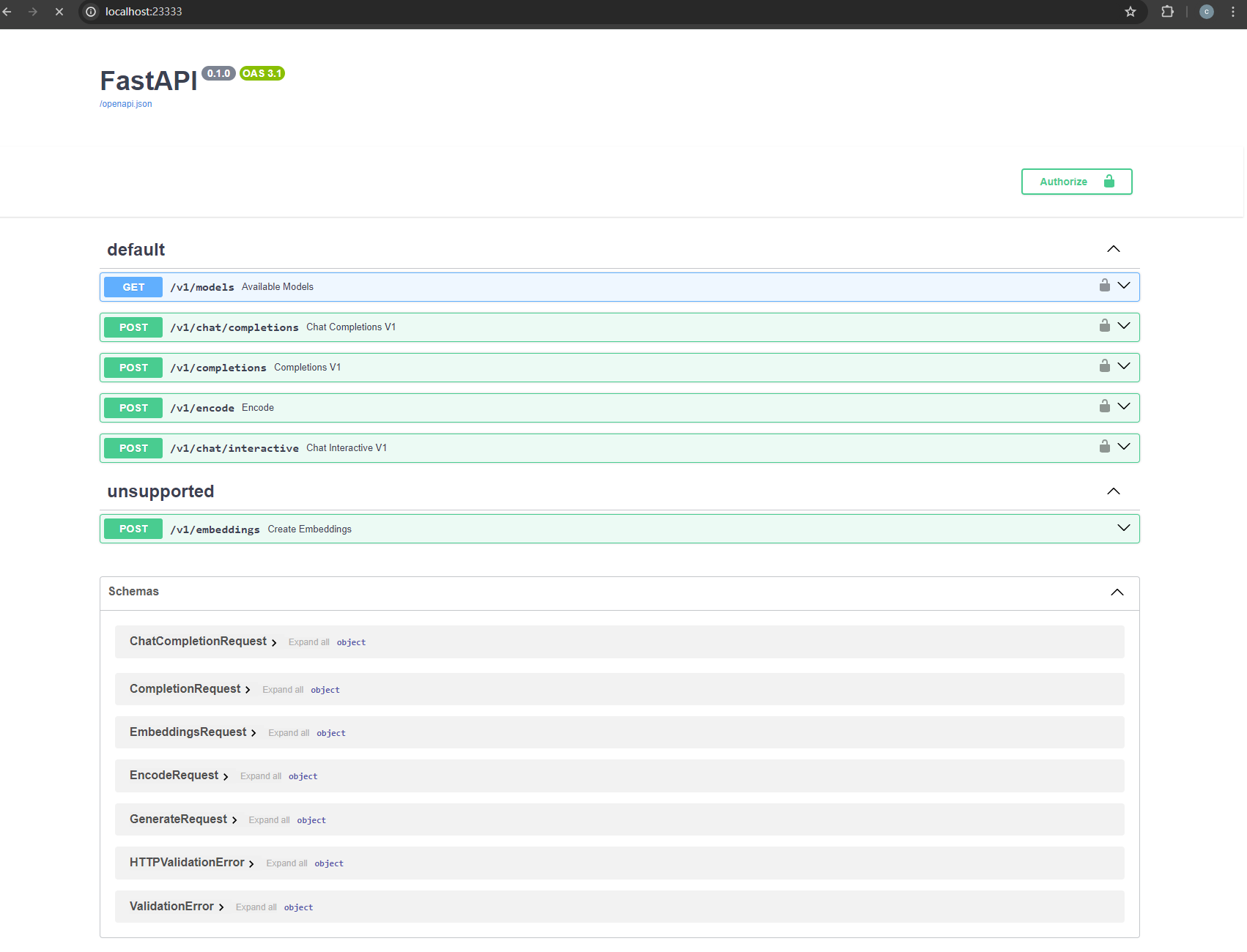Click Expand all for HTTPValidationError

286,863
